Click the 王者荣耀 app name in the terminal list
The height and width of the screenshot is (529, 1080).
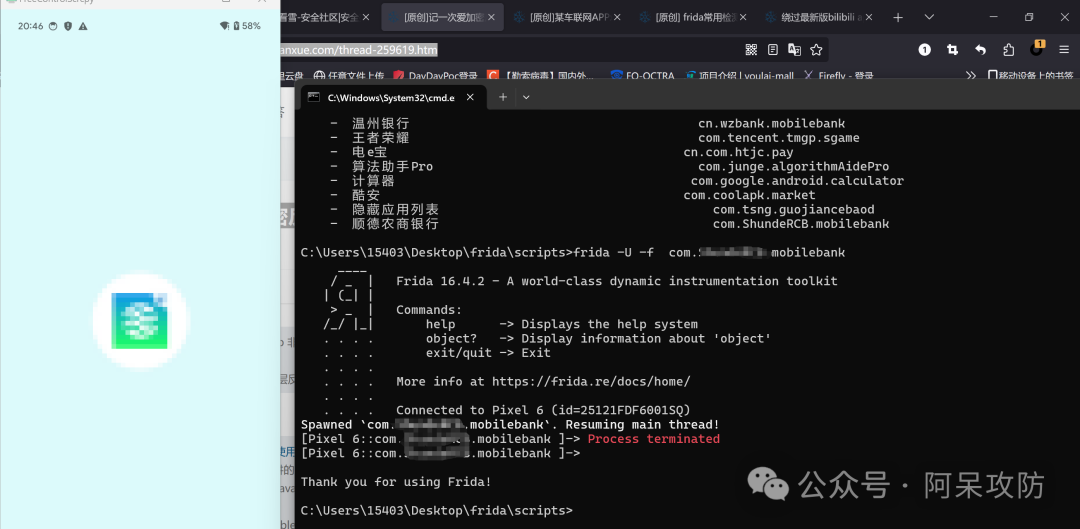click(380, 138)
